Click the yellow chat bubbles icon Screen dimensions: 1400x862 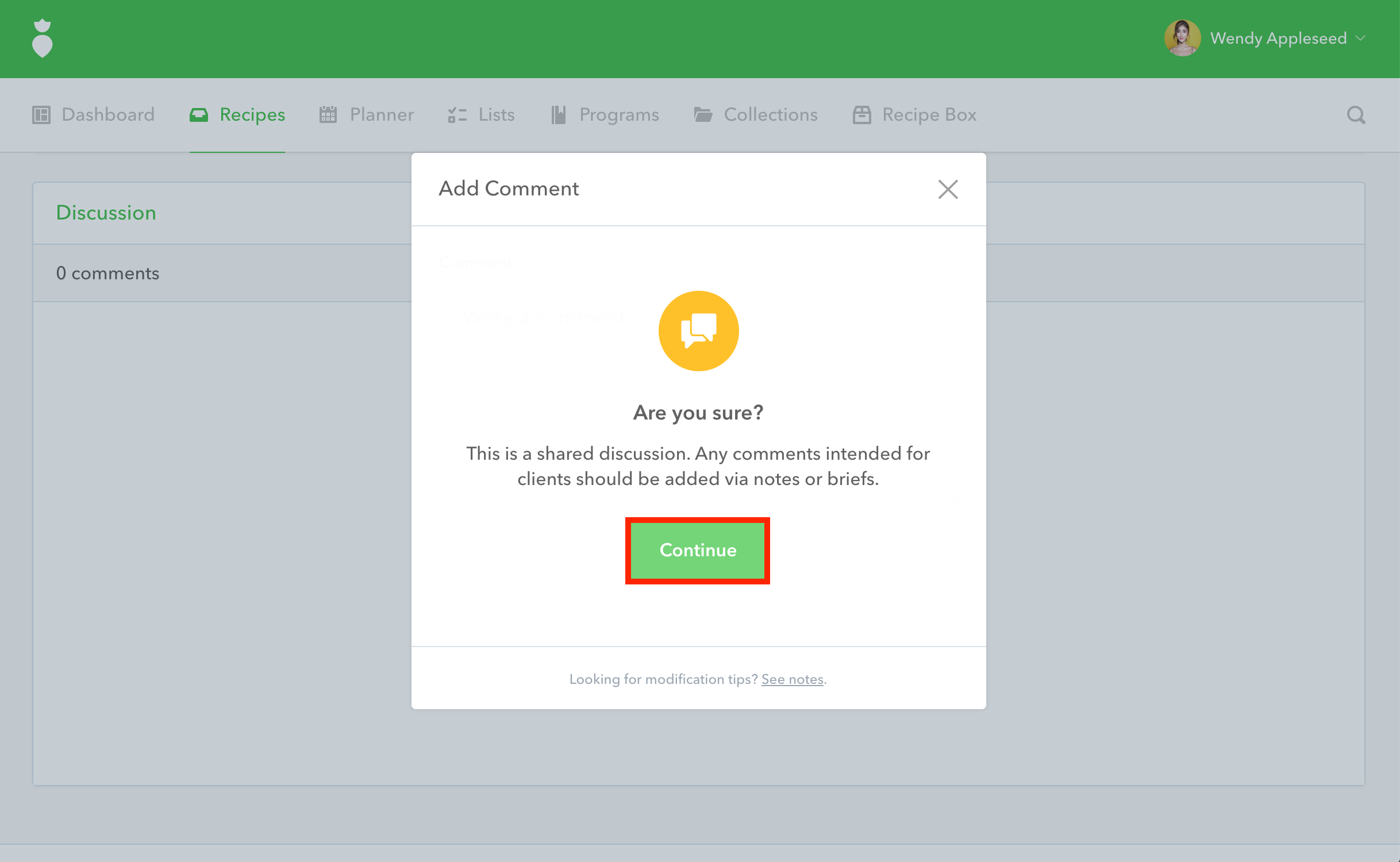point(698,331)
